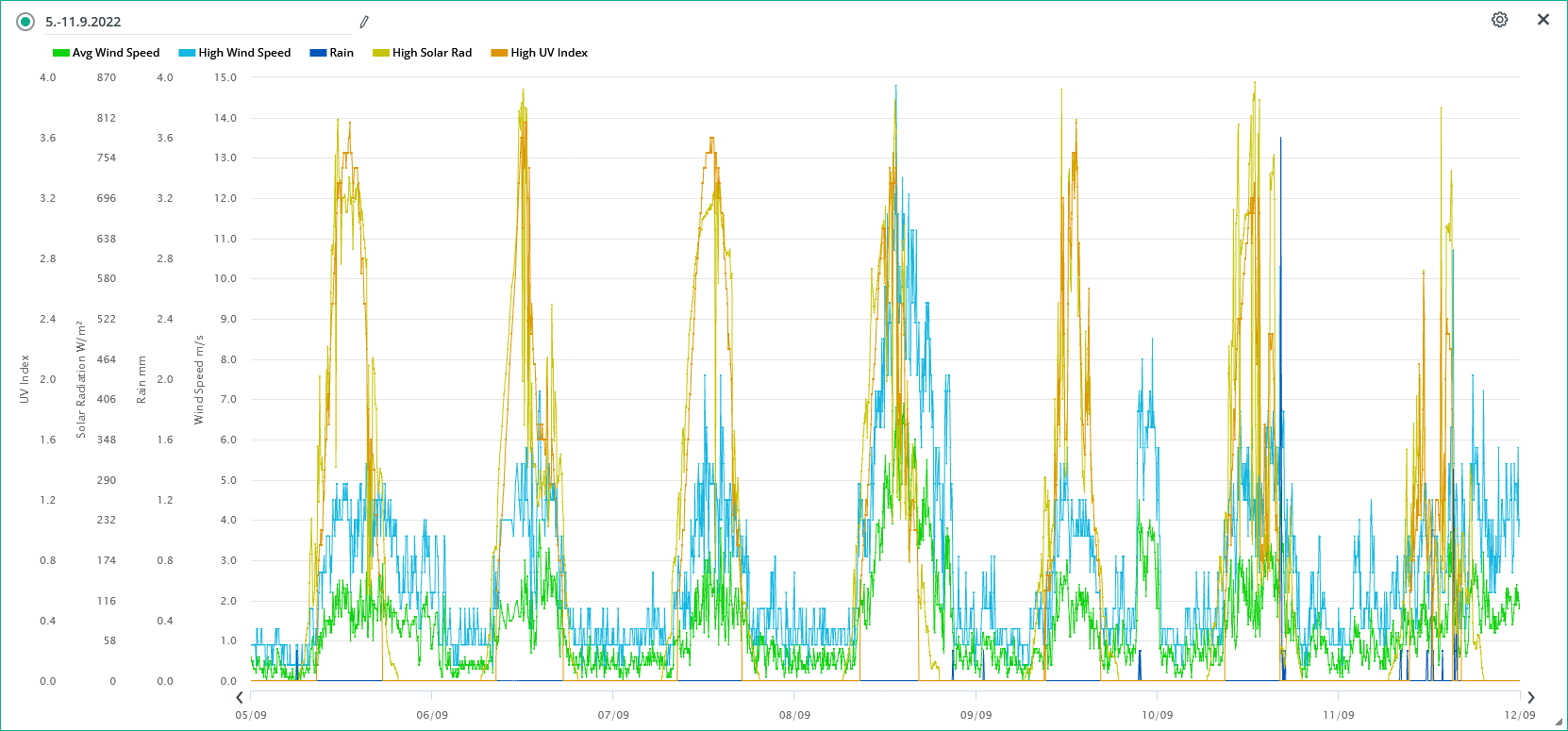Go to next period with right arrow
This screenshot has width=1568, height=731.
pos(1531,698)
